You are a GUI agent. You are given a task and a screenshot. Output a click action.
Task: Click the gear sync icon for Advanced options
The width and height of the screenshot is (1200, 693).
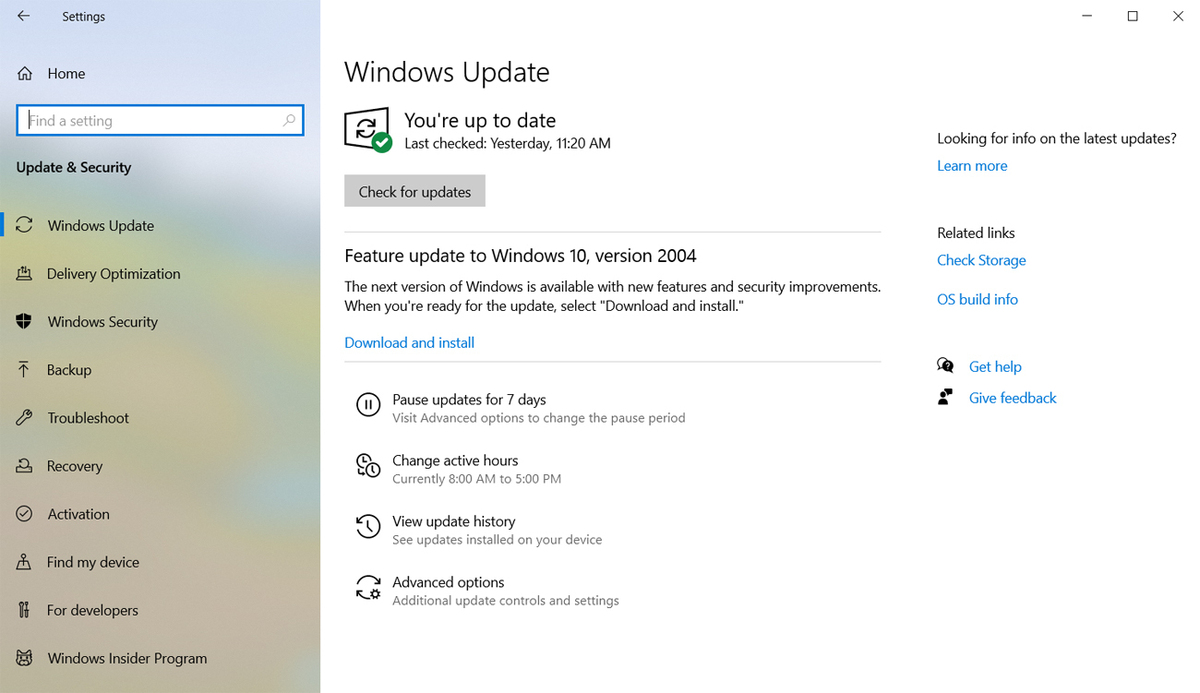point(368,587)
